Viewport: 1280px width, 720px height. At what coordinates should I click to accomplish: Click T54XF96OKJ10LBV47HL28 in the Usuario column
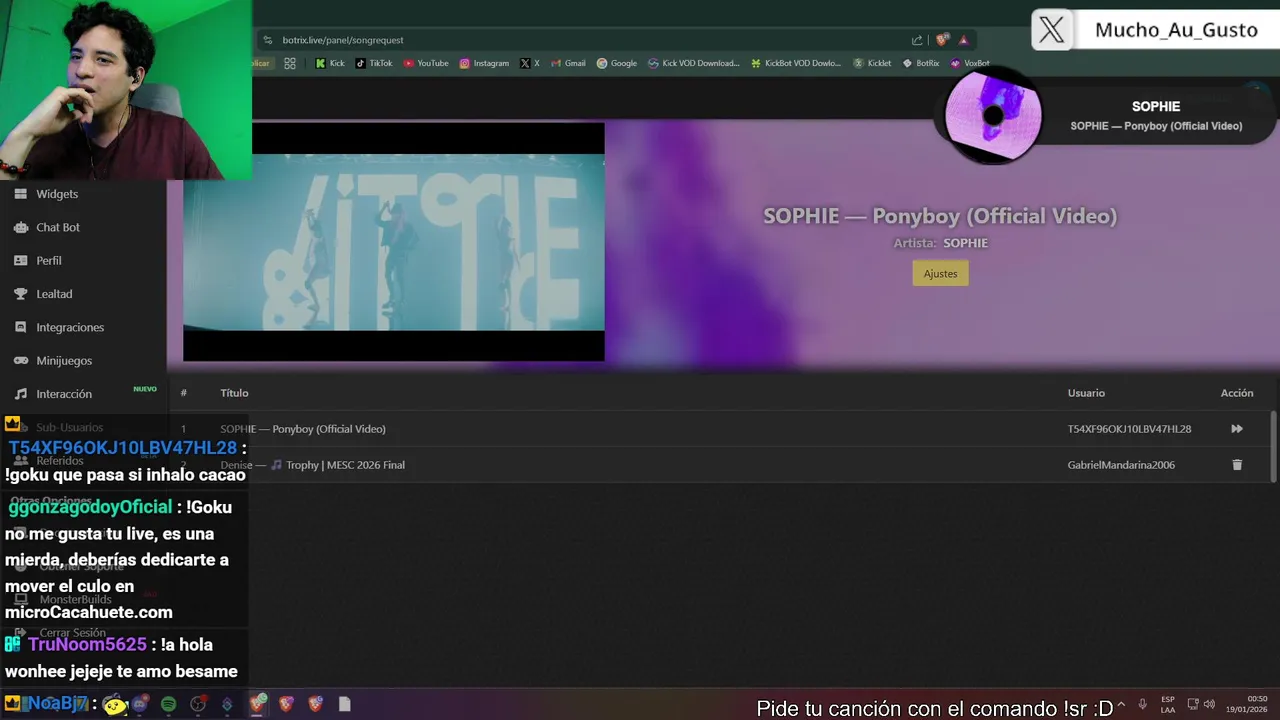point(1129,429)
